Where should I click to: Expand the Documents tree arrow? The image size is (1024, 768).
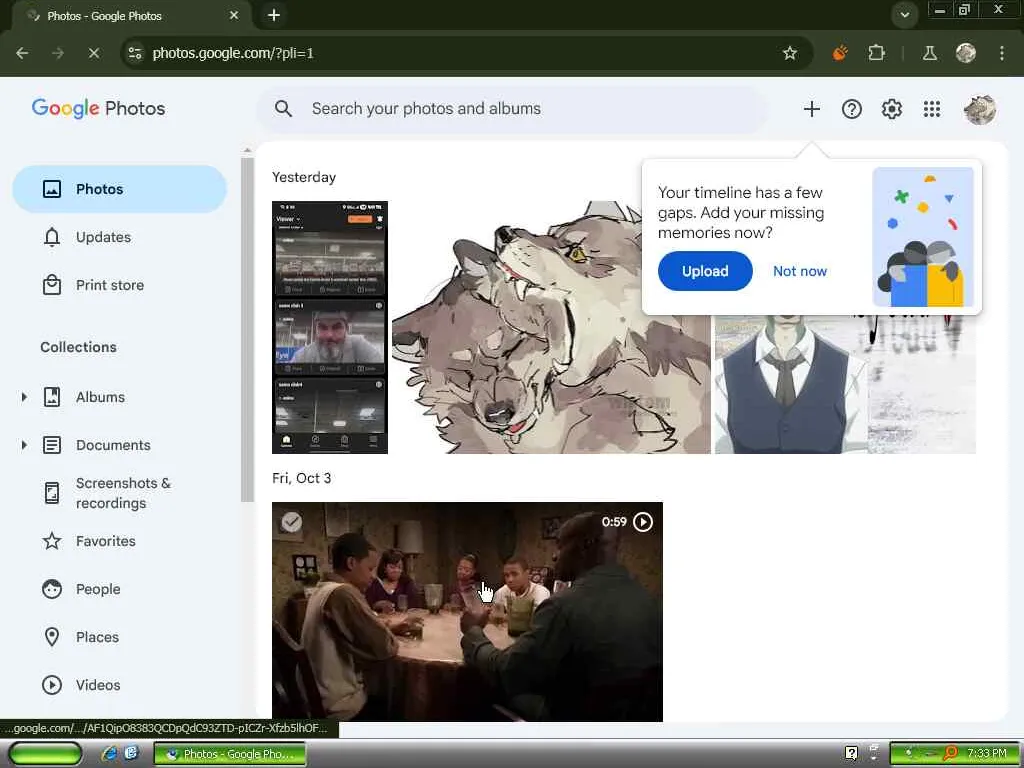(24, 445)
